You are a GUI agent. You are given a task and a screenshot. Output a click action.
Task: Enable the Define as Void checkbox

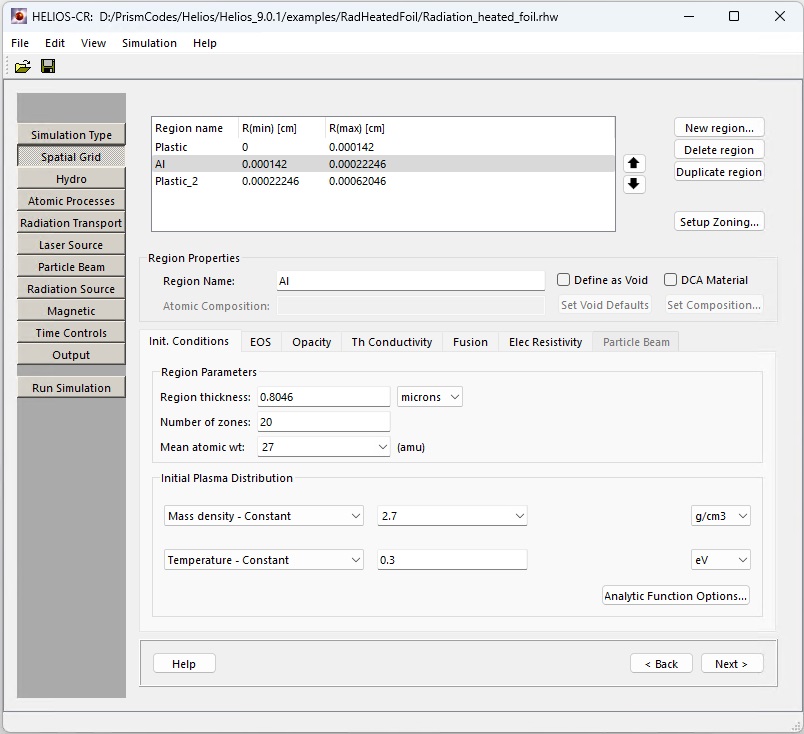pos(564,280)
